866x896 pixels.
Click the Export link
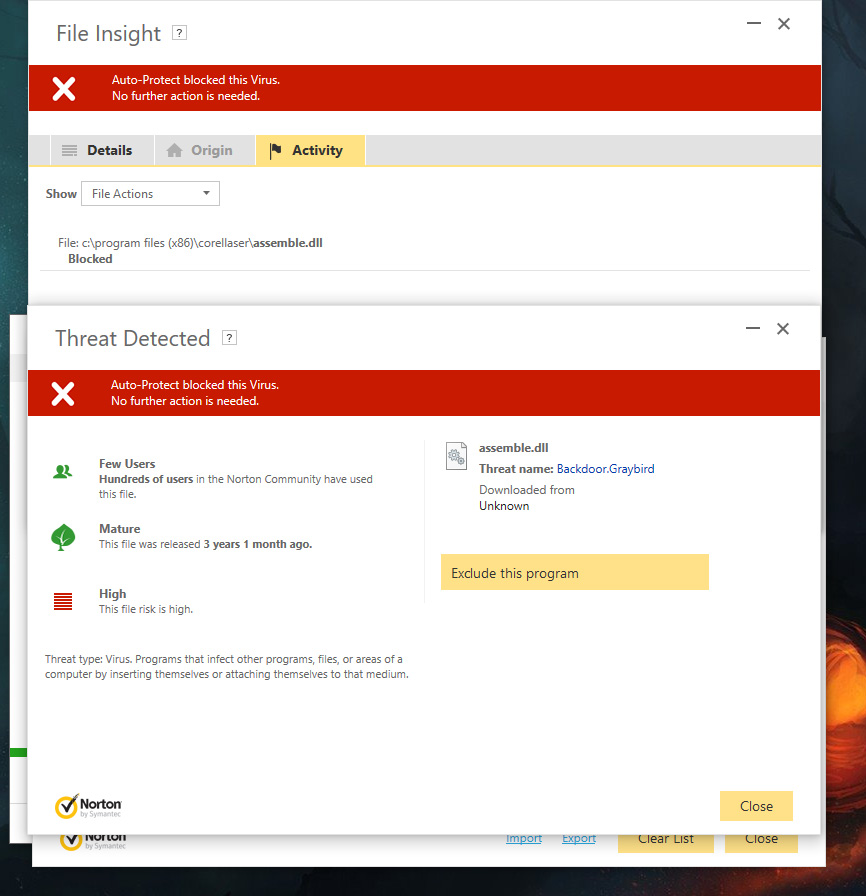pyautogui.click(x=579, y=839)
